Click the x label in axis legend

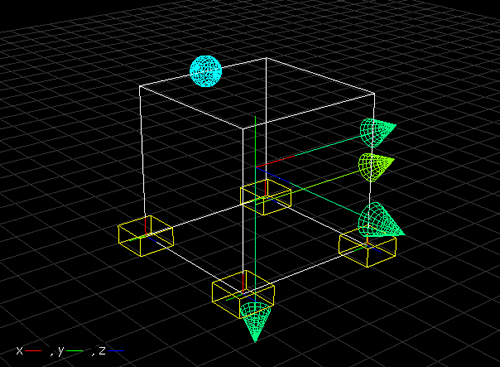click(x=20, y=351)
